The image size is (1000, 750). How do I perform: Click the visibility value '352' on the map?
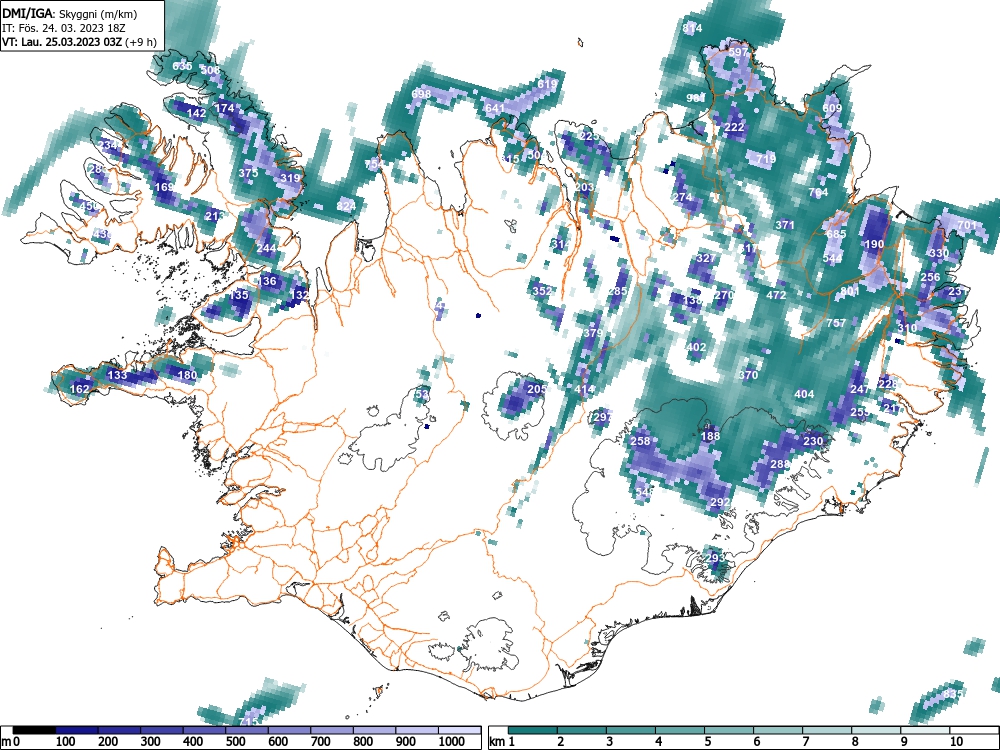(542, 291)
